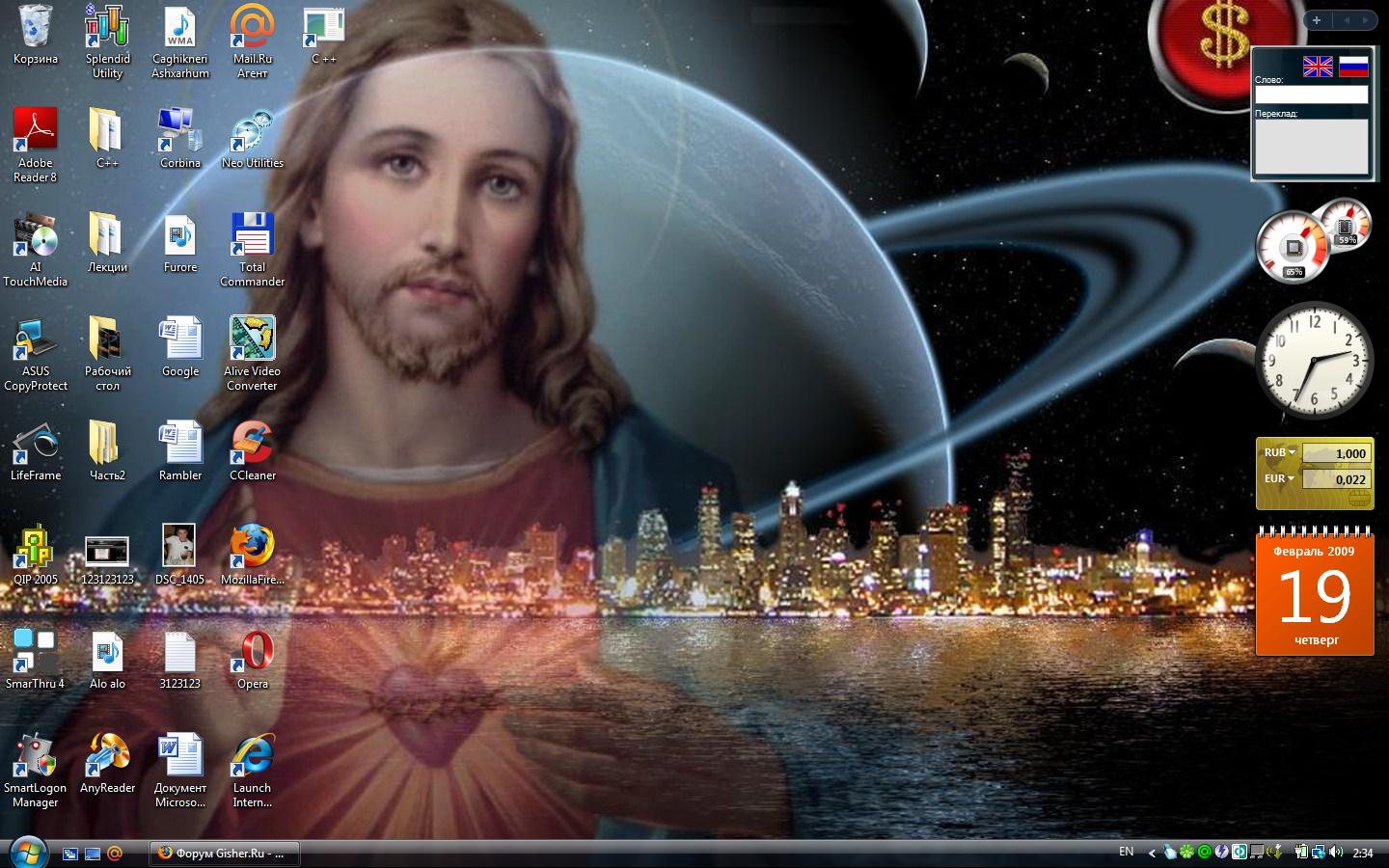Open the Mail.Ru Агент shortcut

point(252,27)
